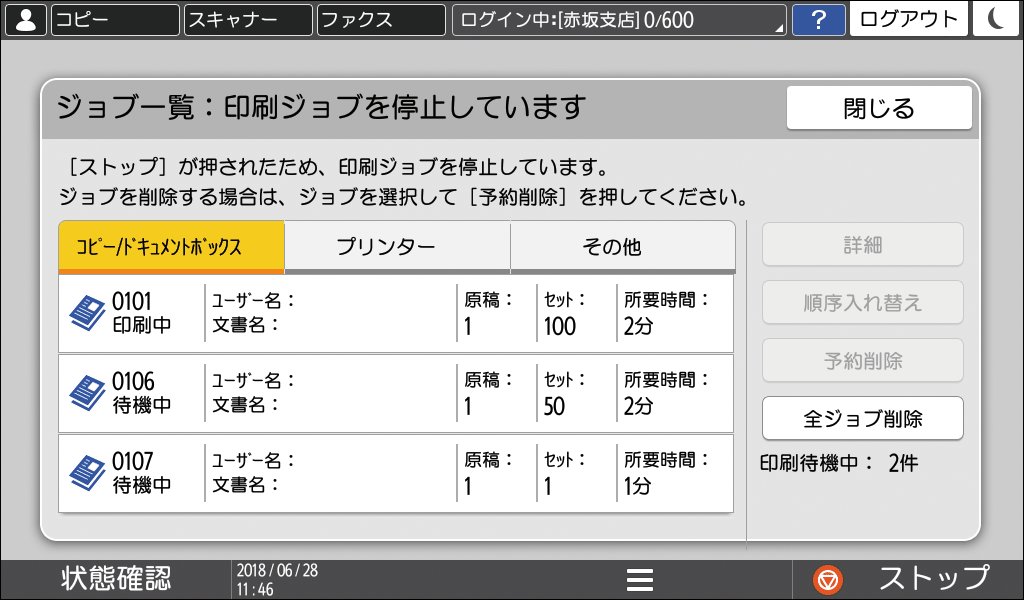1024x600 pixels.
Task: Open the help screen via the ? icon
Action: (820, 19)
